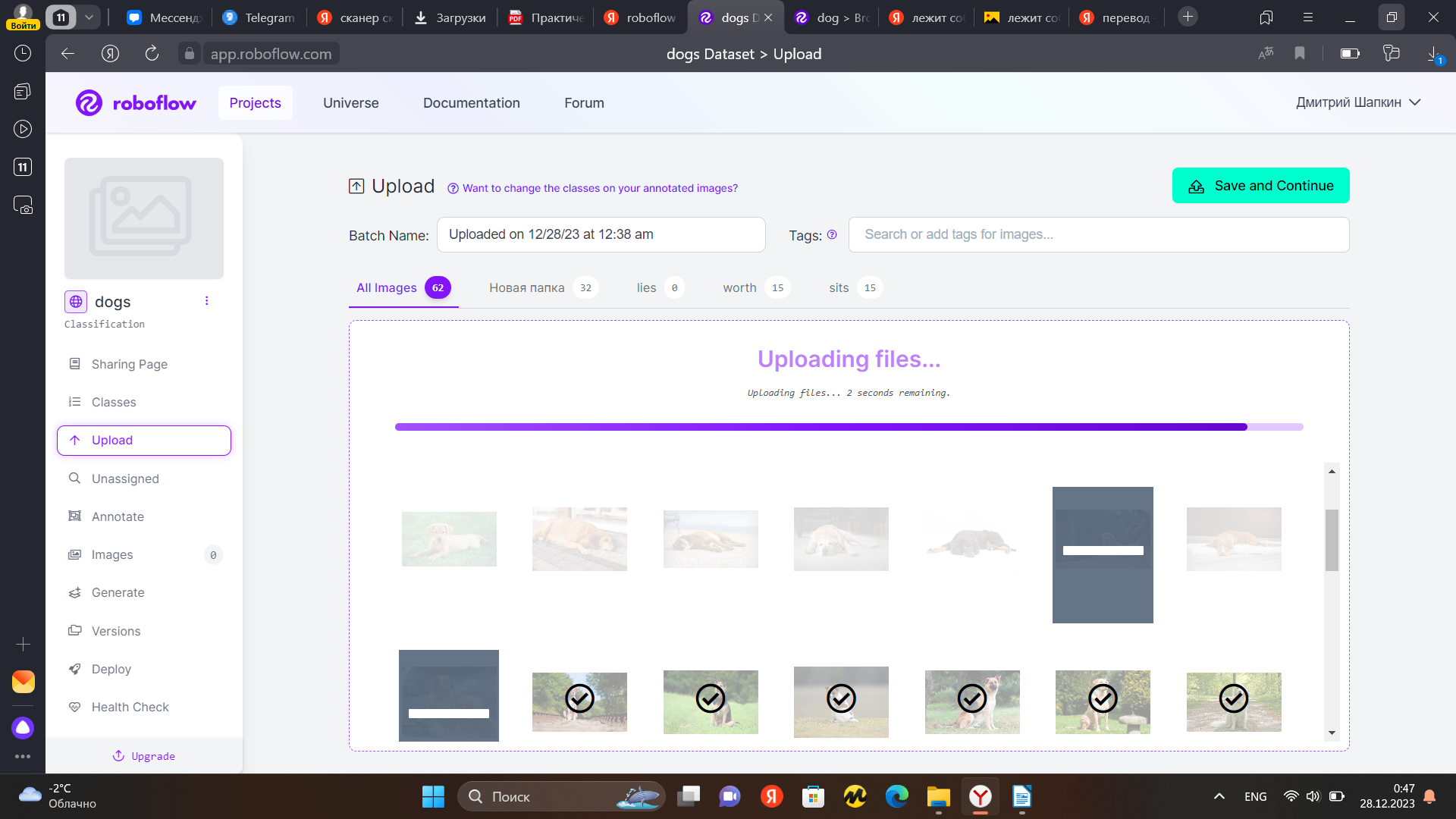
Task: Show hidden system tray icons
Action: [x=1219, y=796]
